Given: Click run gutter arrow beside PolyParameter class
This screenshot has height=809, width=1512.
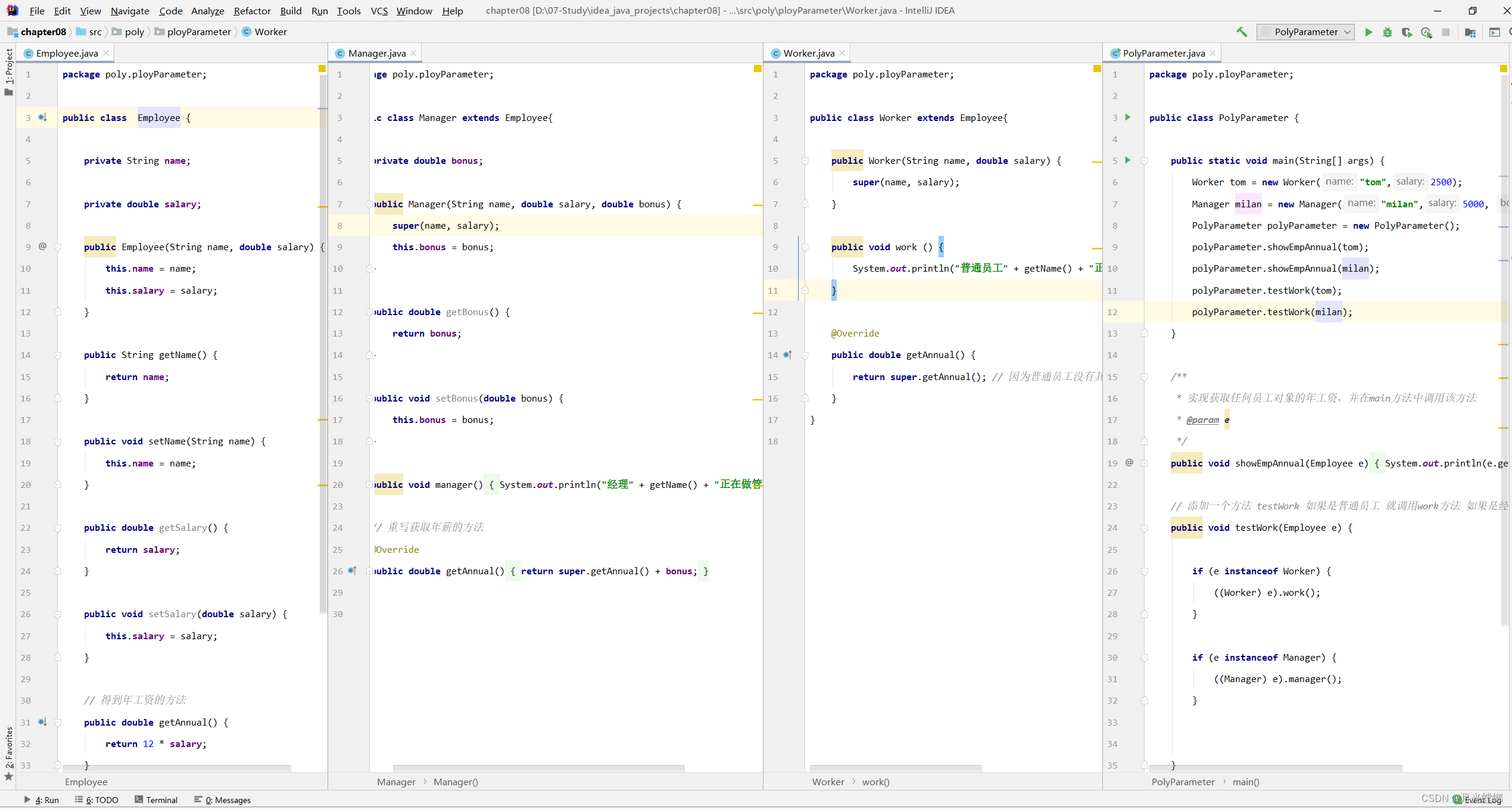Looking at the screenshot, I should tap(1127, 117).
